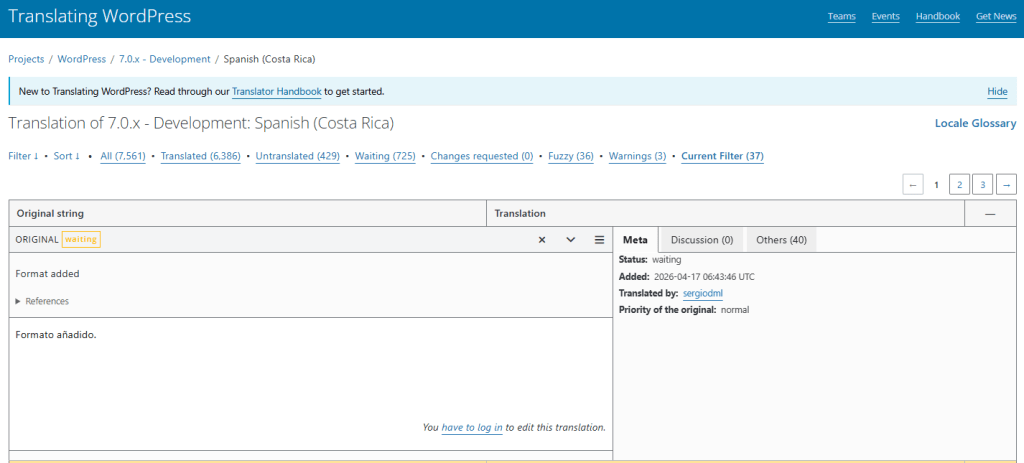Show Untranslated (429) strings
This screenshot has width=1024, height=463.
(298, 156)
